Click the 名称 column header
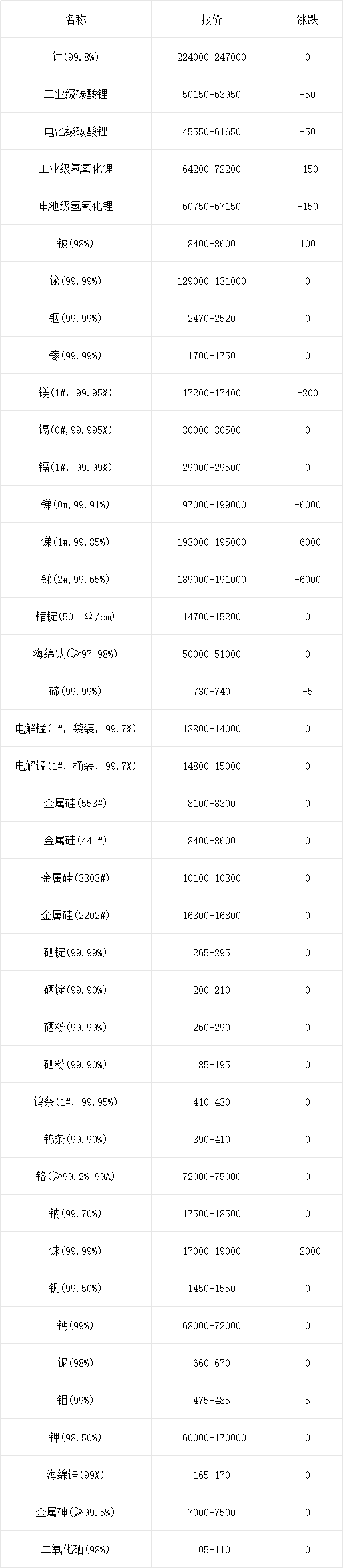Viewport: 343px width, 1568px height. pos(76,19)
